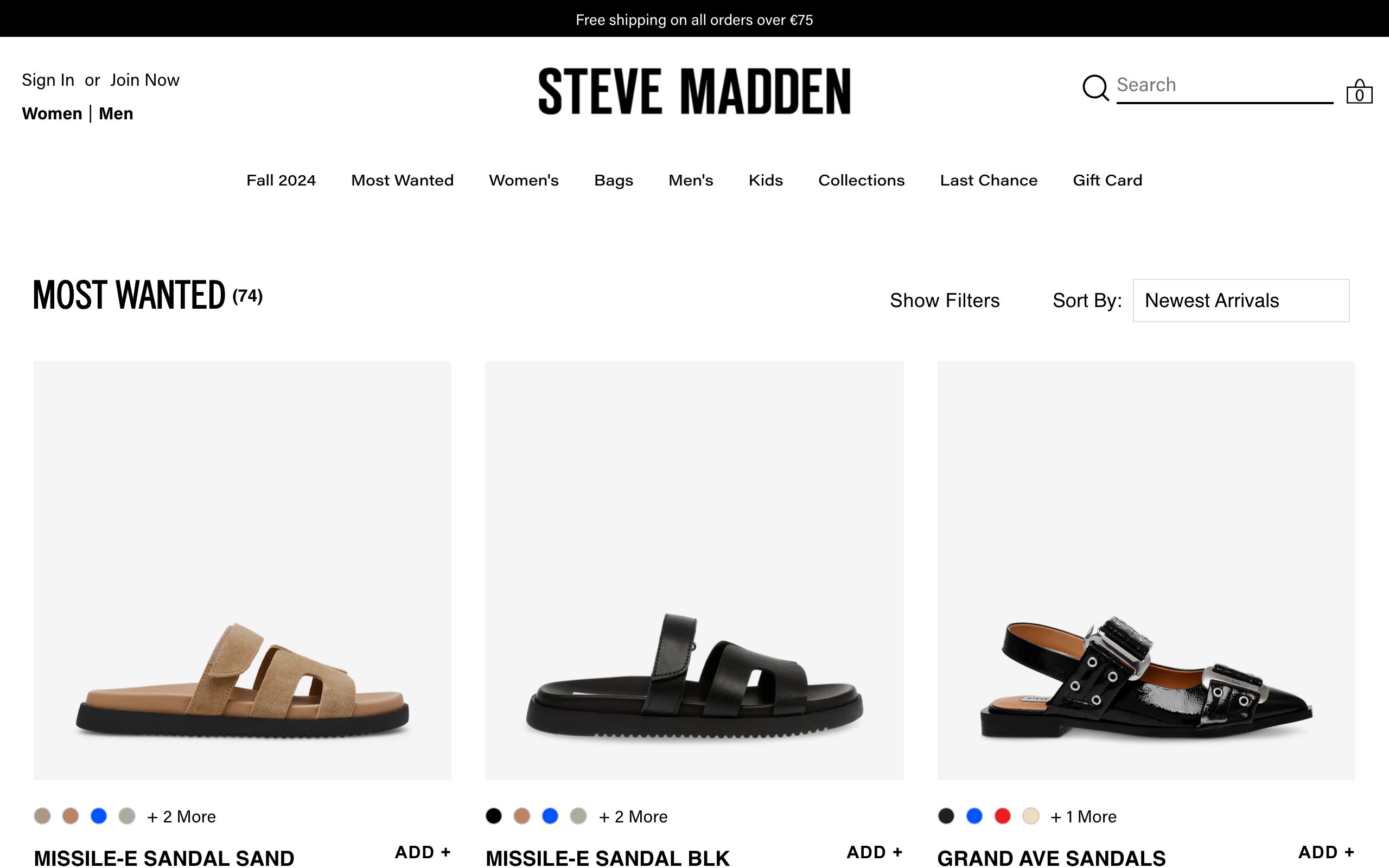Open the Newest Arrivals sort dropdown
The height and width of the screenshot is (868, 1389).
(x=1240, y=300)
